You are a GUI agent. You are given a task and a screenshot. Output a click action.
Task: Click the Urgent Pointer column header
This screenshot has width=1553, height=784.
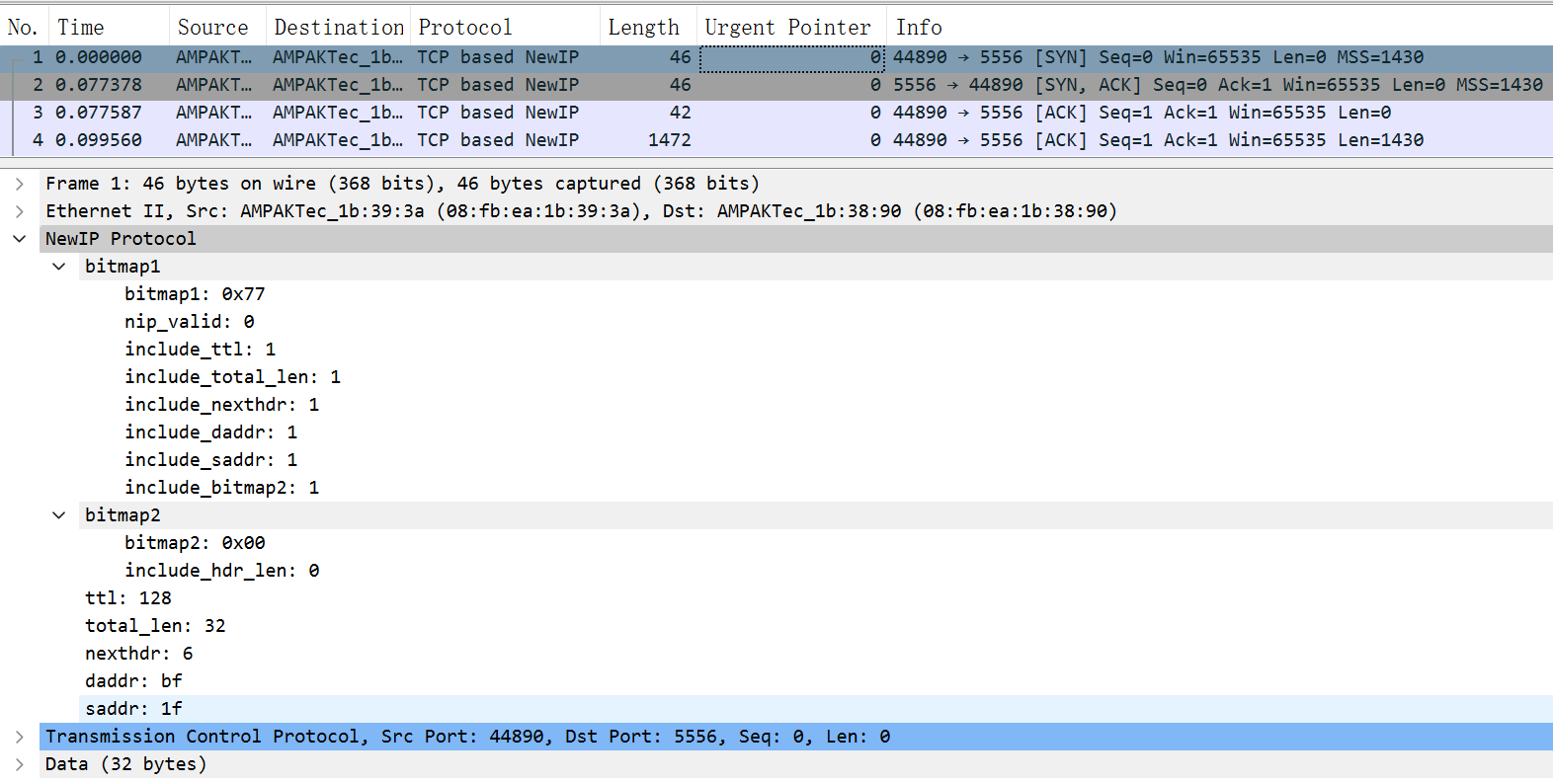[x=787, y=28]
